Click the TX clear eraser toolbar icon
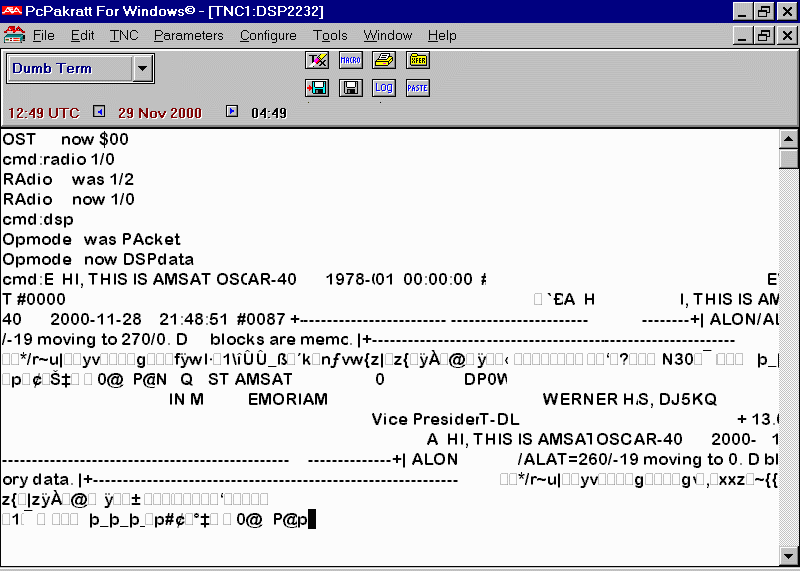 [317, 60]
